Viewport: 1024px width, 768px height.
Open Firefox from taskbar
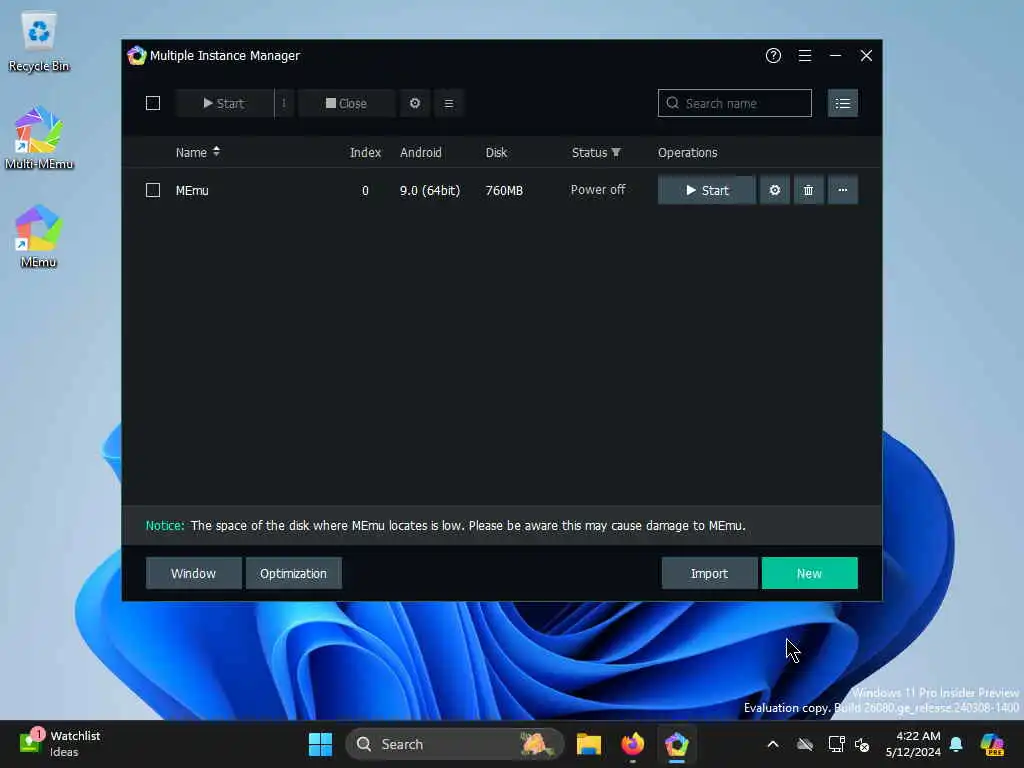pos(632,744)
